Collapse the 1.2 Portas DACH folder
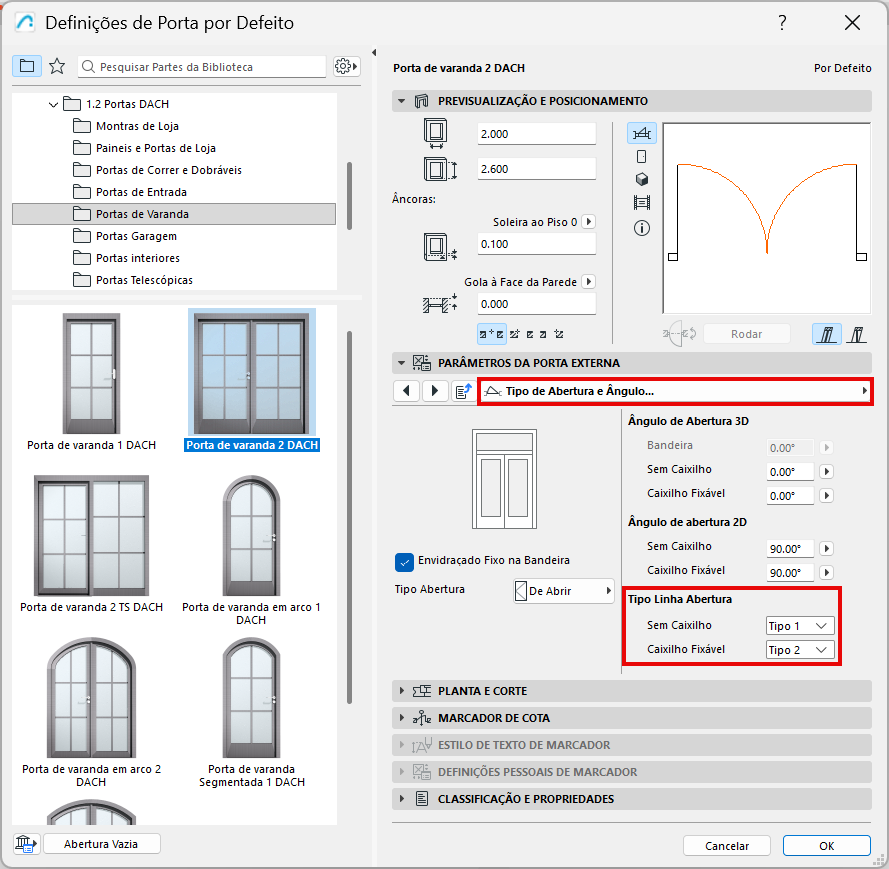889x869 pixels. click(x=53, y=104)
